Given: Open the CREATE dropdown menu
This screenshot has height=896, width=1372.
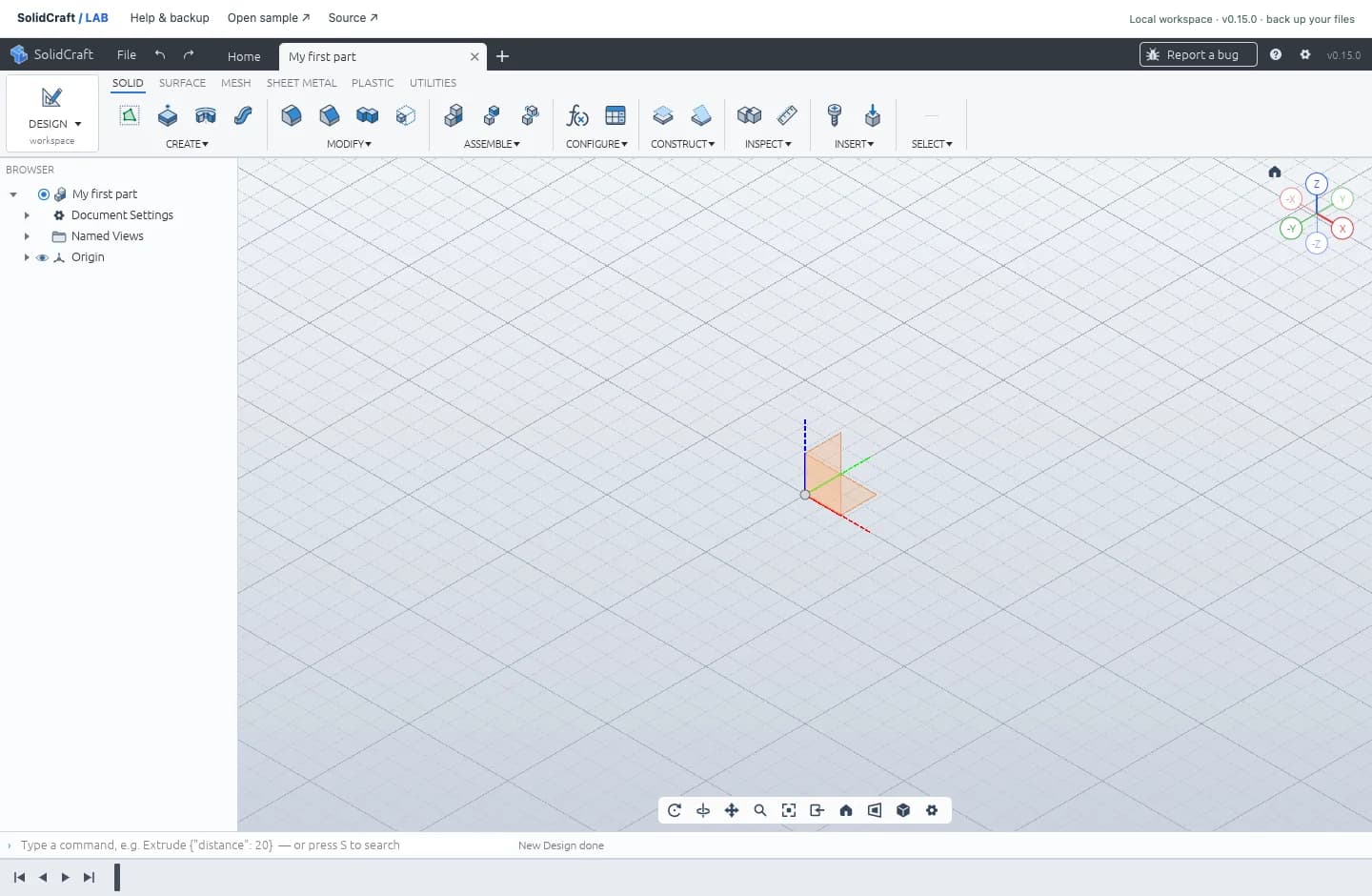Looking at the screenshot, I should coord(187,144).
